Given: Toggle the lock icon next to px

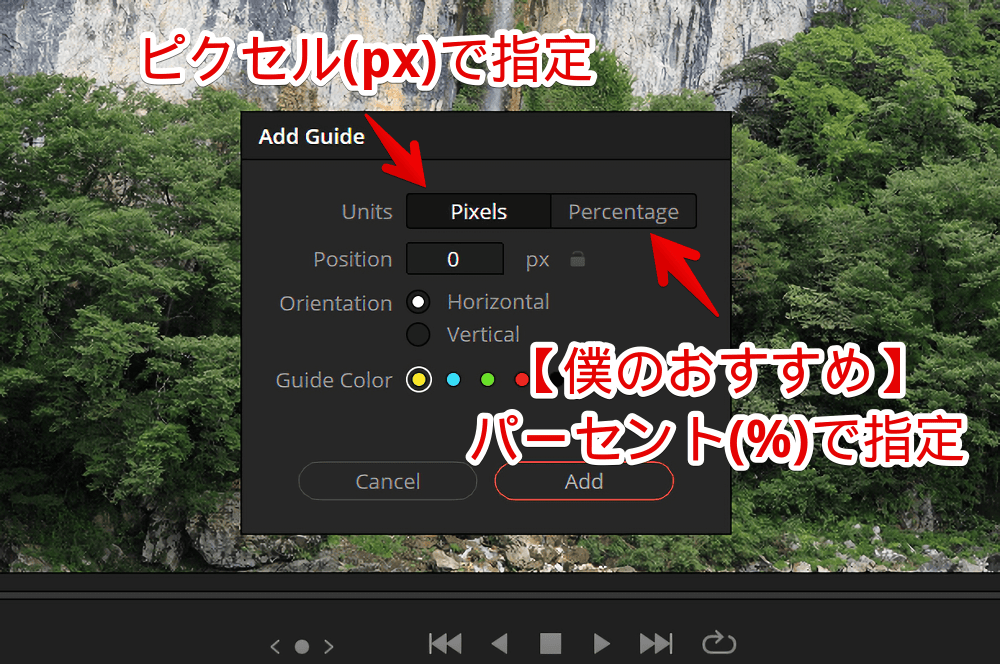Looking at the screenshot, I should click(577, 259).
